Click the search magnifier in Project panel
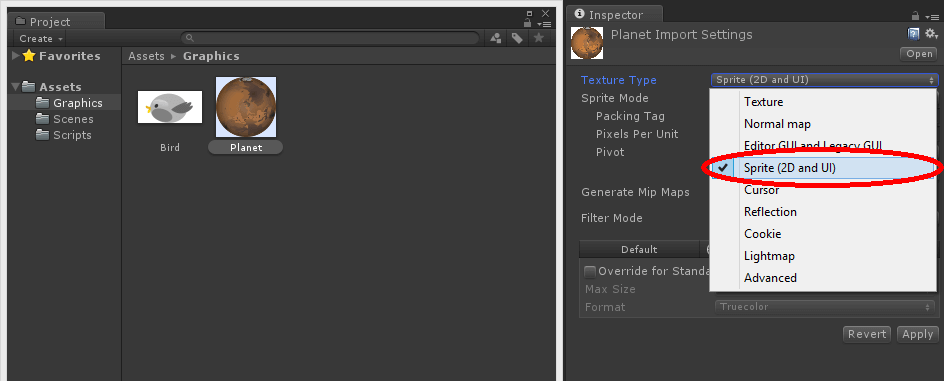This screenshot has width=944, height=381. pos(190,38)
